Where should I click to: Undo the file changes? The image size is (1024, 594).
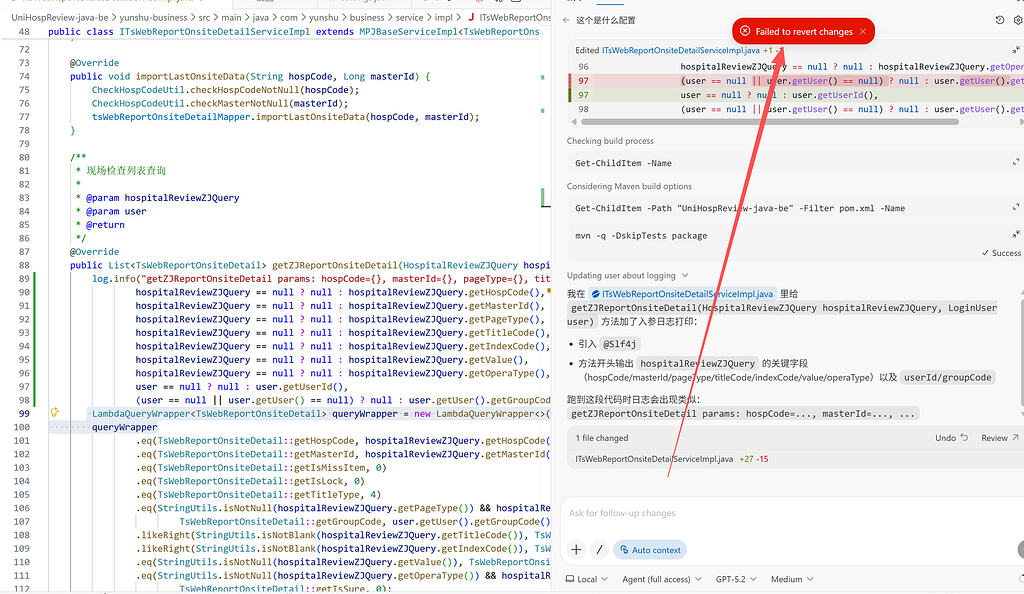(x=952, y=438)
